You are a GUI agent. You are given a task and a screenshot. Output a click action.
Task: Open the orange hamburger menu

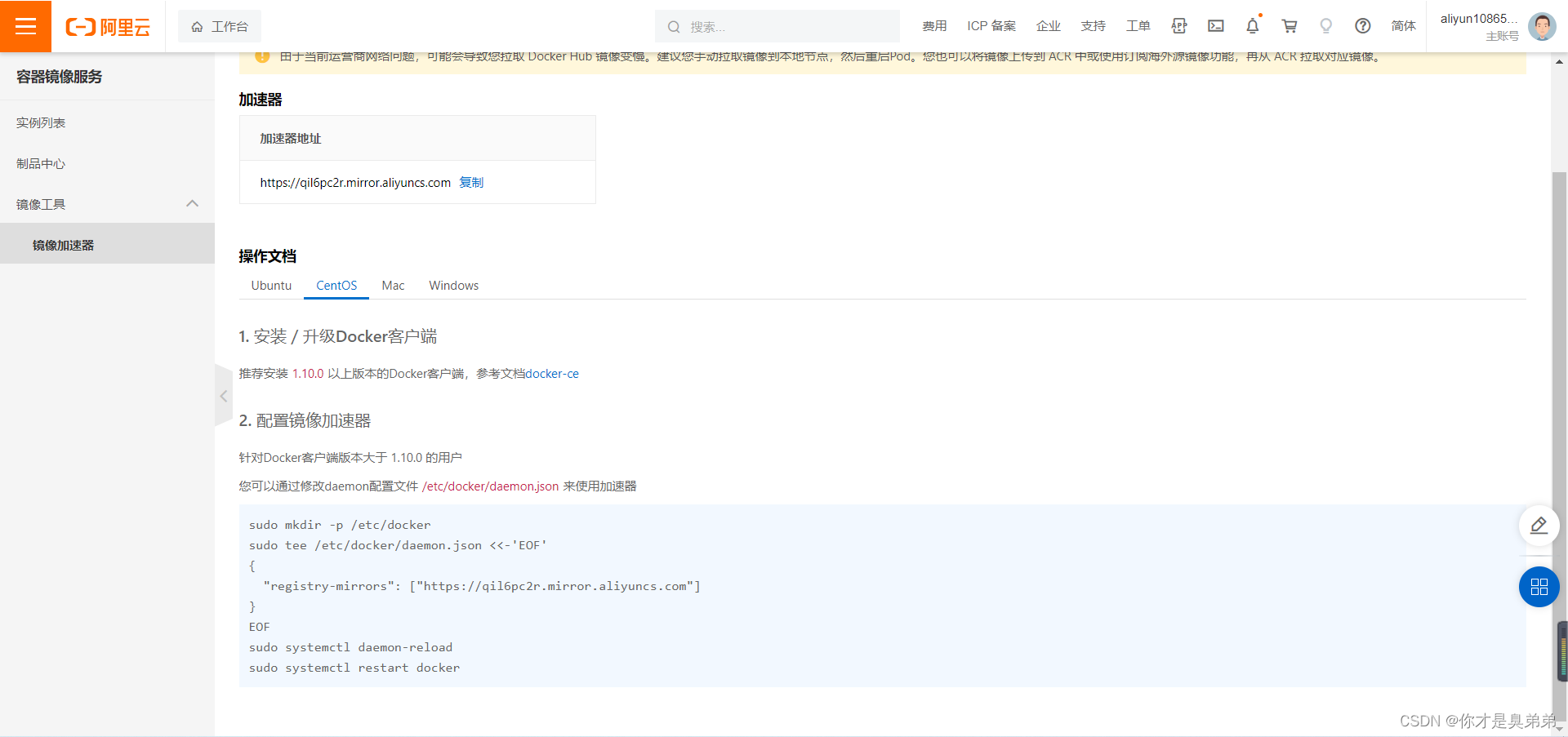click(25, 26)
